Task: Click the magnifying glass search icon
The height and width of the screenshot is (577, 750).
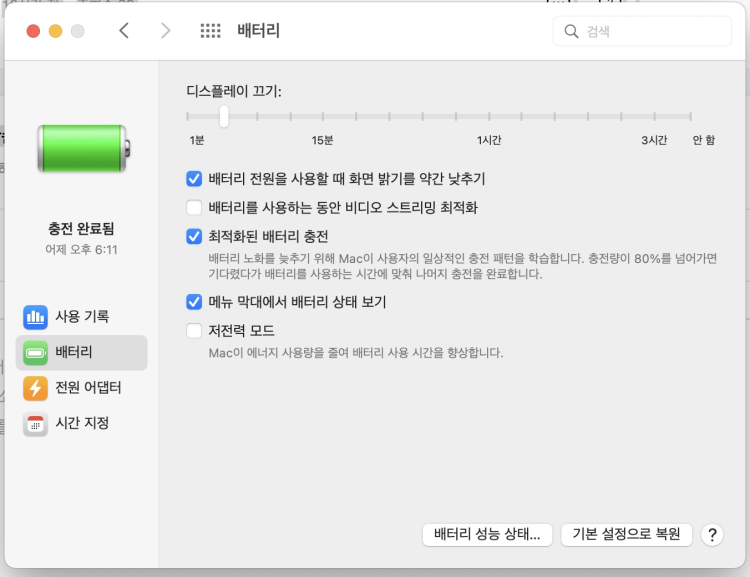Action: pos(571,32)
